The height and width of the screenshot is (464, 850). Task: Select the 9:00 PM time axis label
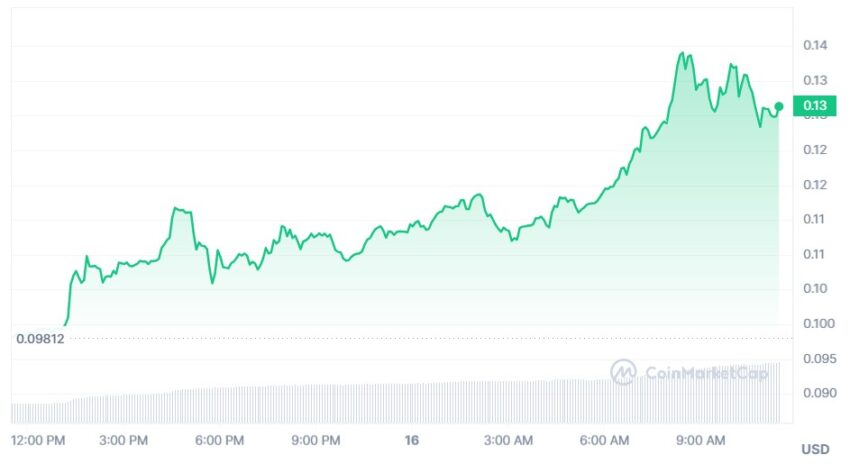[315, 440]
